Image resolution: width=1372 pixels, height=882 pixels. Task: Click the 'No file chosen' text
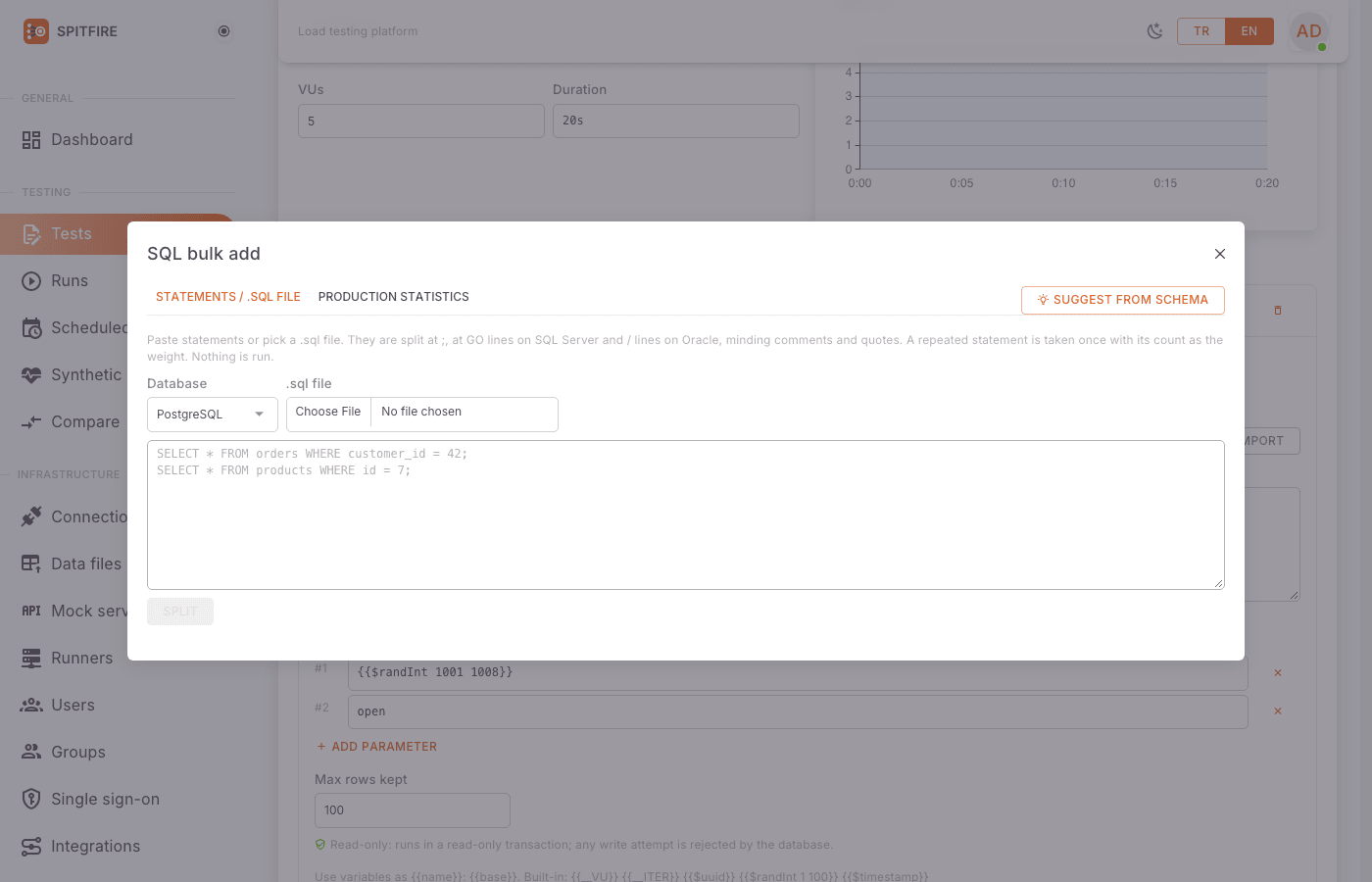tap(421, 412)
